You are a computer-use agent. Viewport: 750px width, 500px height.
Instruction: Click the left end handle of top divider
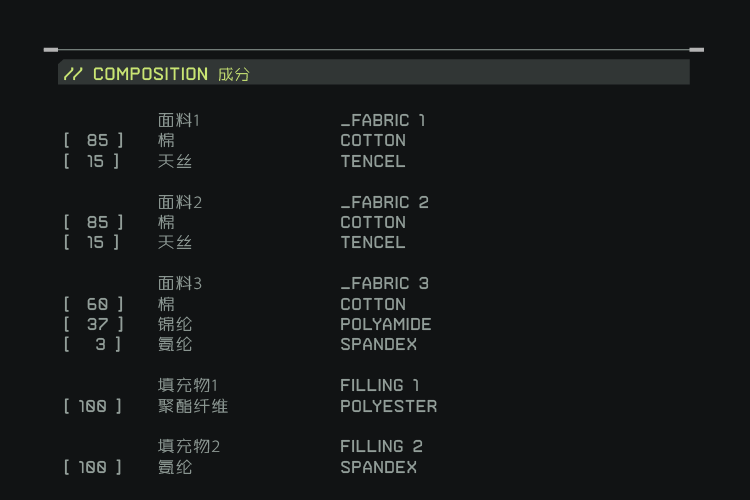click(51, 49)
